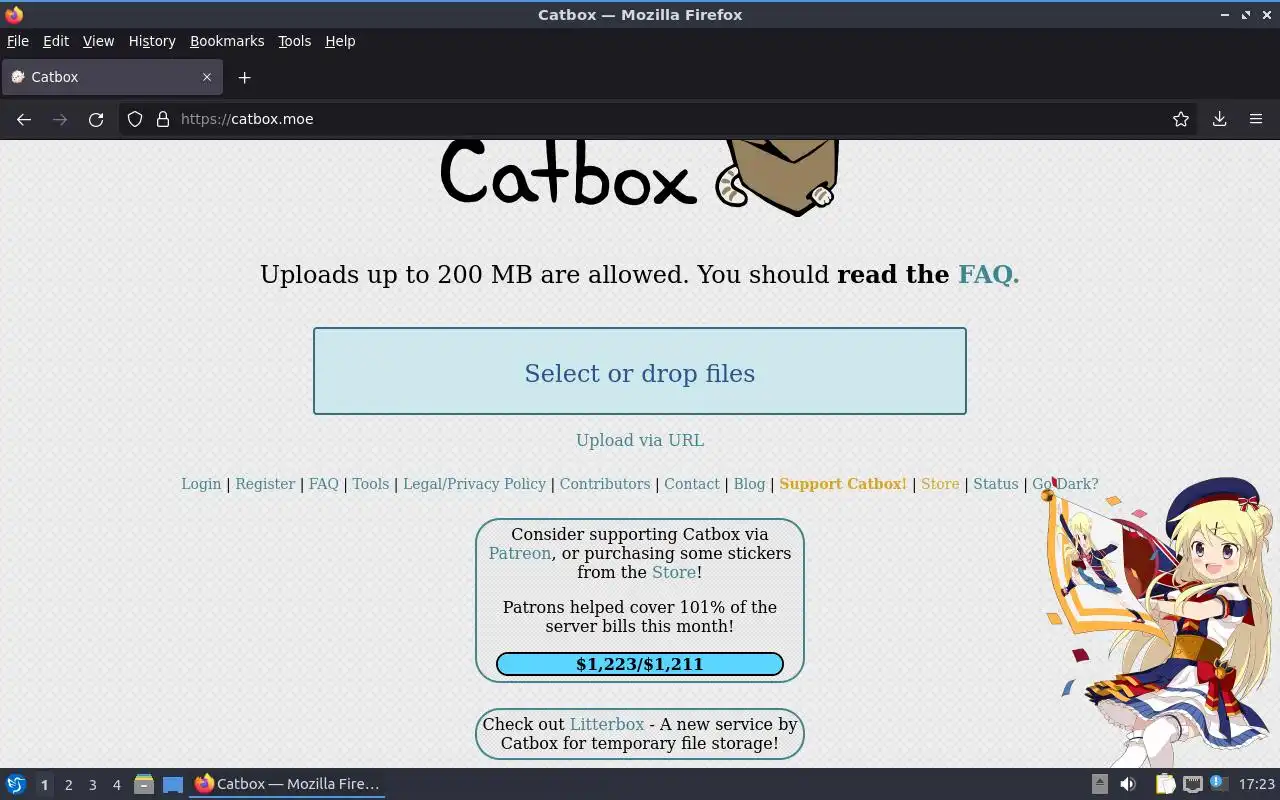Go back using the browser back arrow
The width and height of the screenshot is (1280, 800).
point(24,119)
